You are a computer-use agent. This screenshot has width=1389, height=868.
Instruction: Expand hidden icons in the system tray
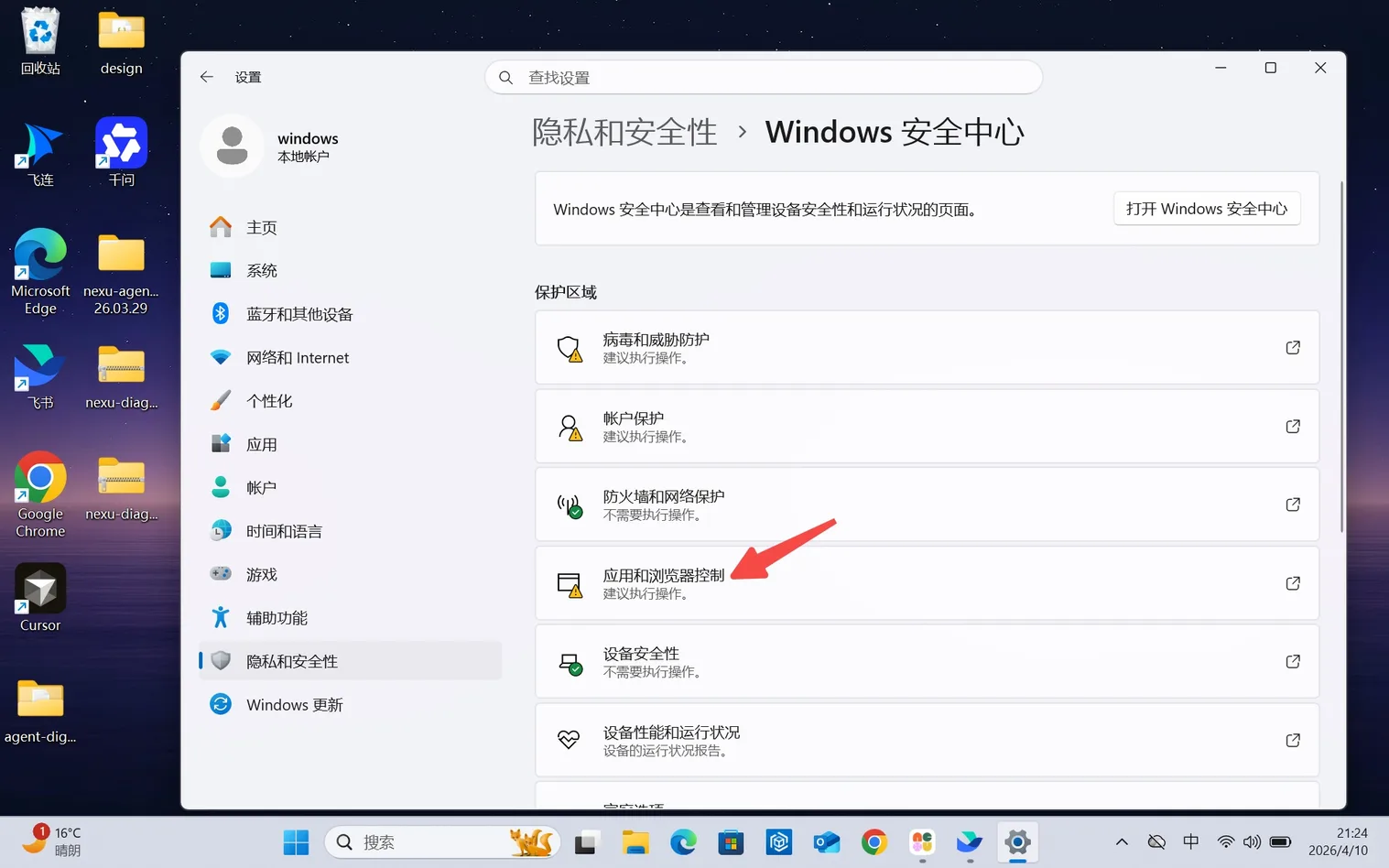pos(1121,841)
